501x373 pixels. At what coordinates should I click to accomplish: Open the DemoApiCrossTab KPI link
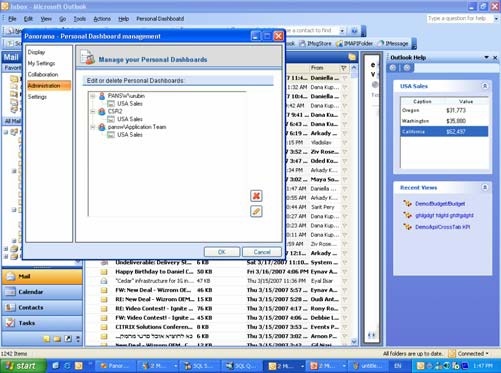(443, 227)
